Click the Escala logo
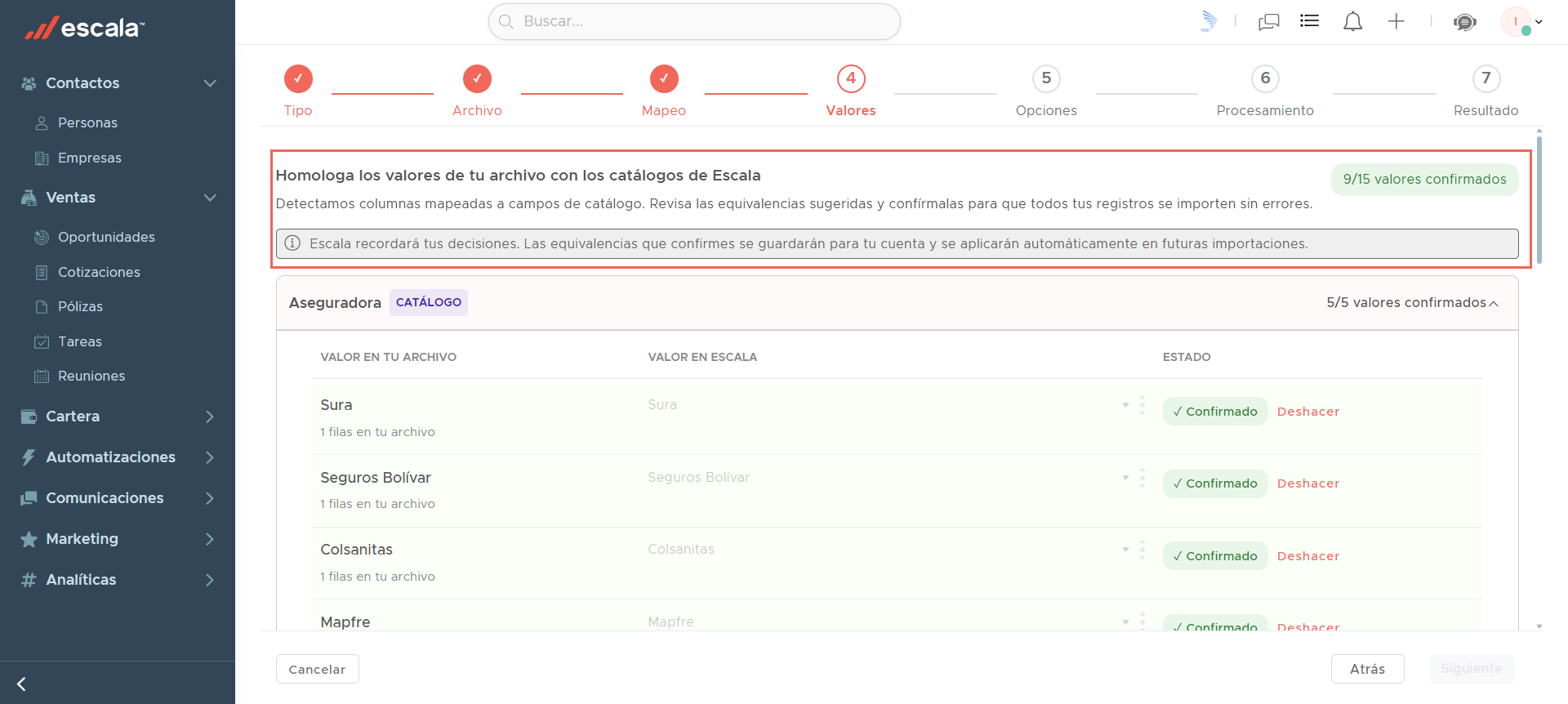Screen dimensions: 1568x704 pos(85,28)
